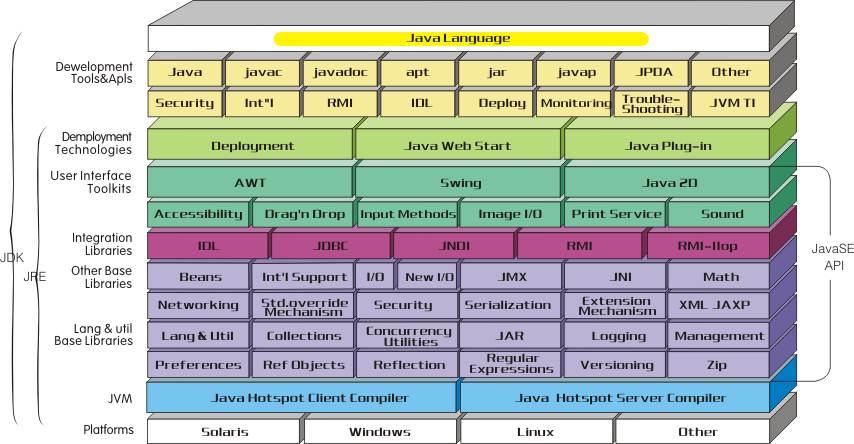Select the Math box
The height and width of the screenshot is (444, 854).
[x=719, y=277]
